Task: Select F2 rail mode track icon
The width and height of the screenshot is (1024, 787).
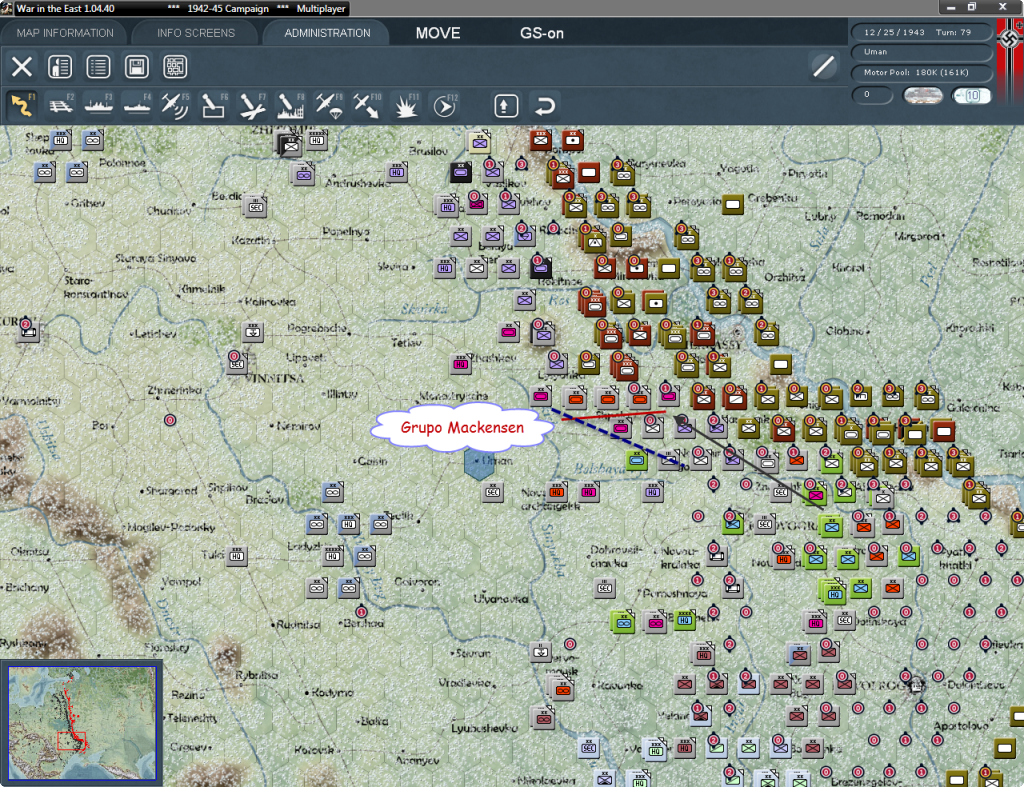Action: tap(61, 105)
